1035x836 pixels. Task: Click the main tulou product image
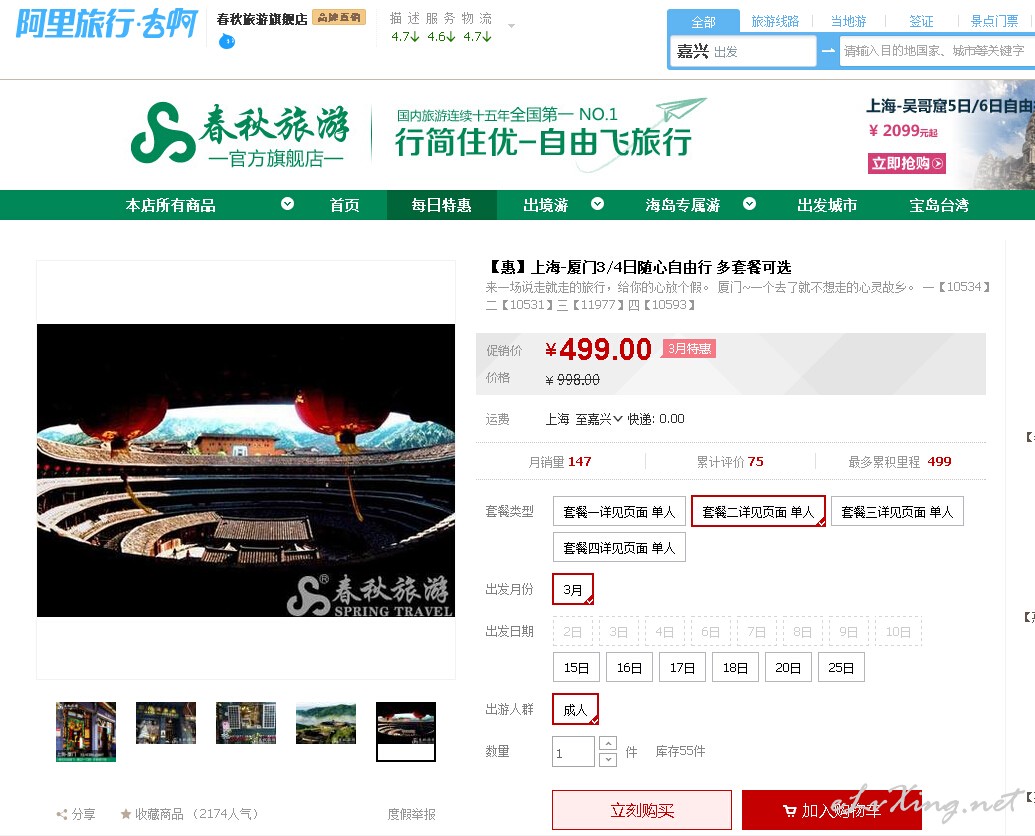click(246, 470)
